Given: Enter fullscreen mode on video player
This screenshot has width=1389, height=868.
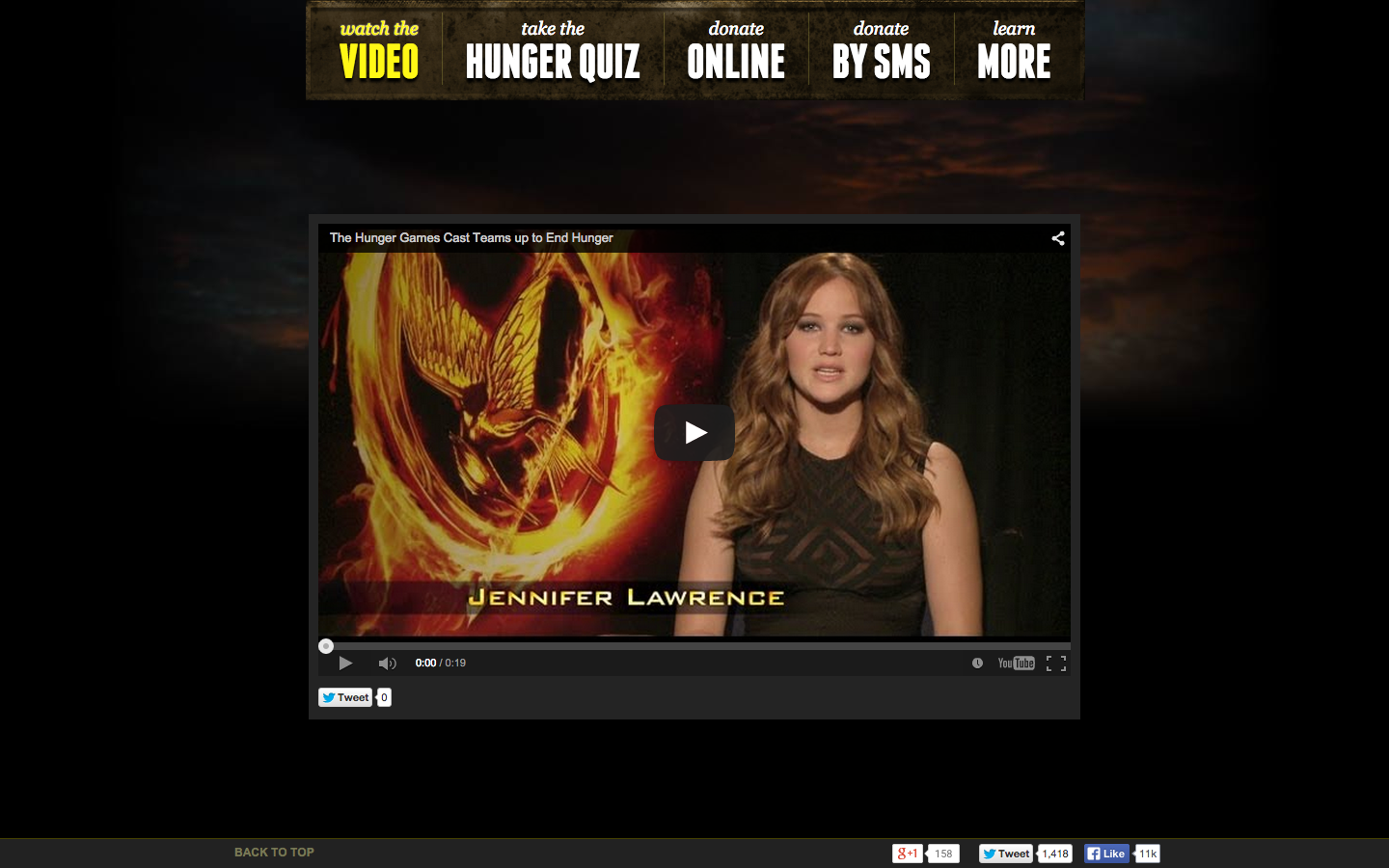Looking at the screenshot, I should (x=1056, y=664).
